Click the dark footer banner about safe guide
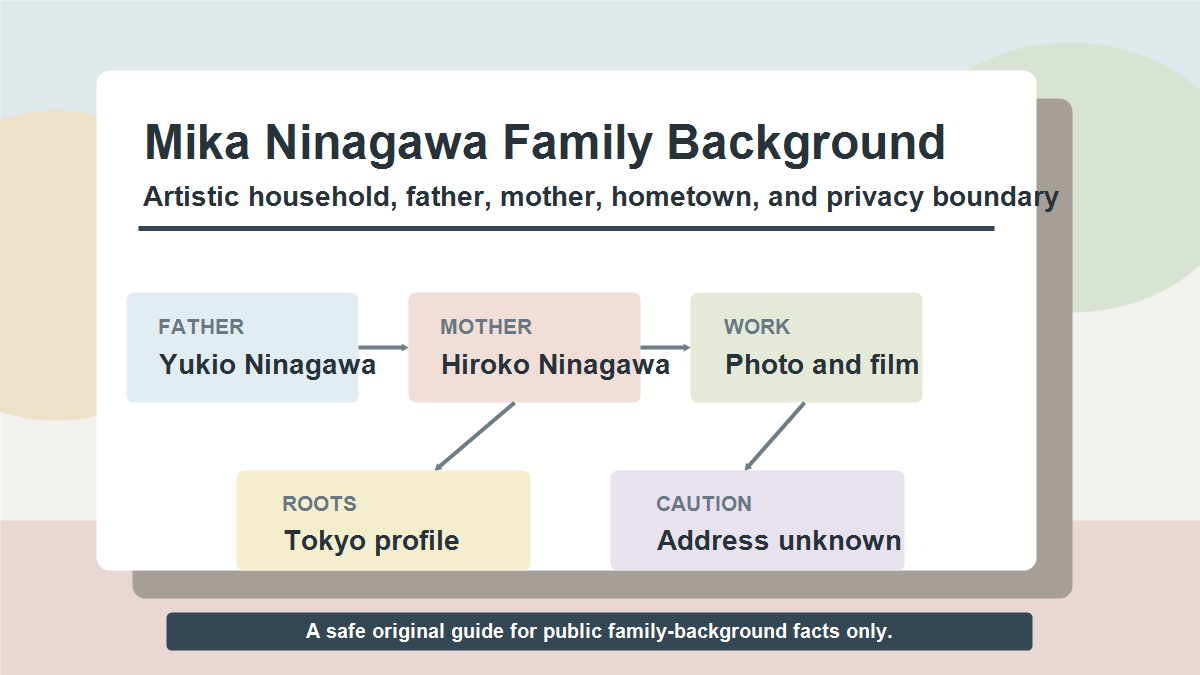The width and height of the screenshot is (1200, 675). pos(599,631)
